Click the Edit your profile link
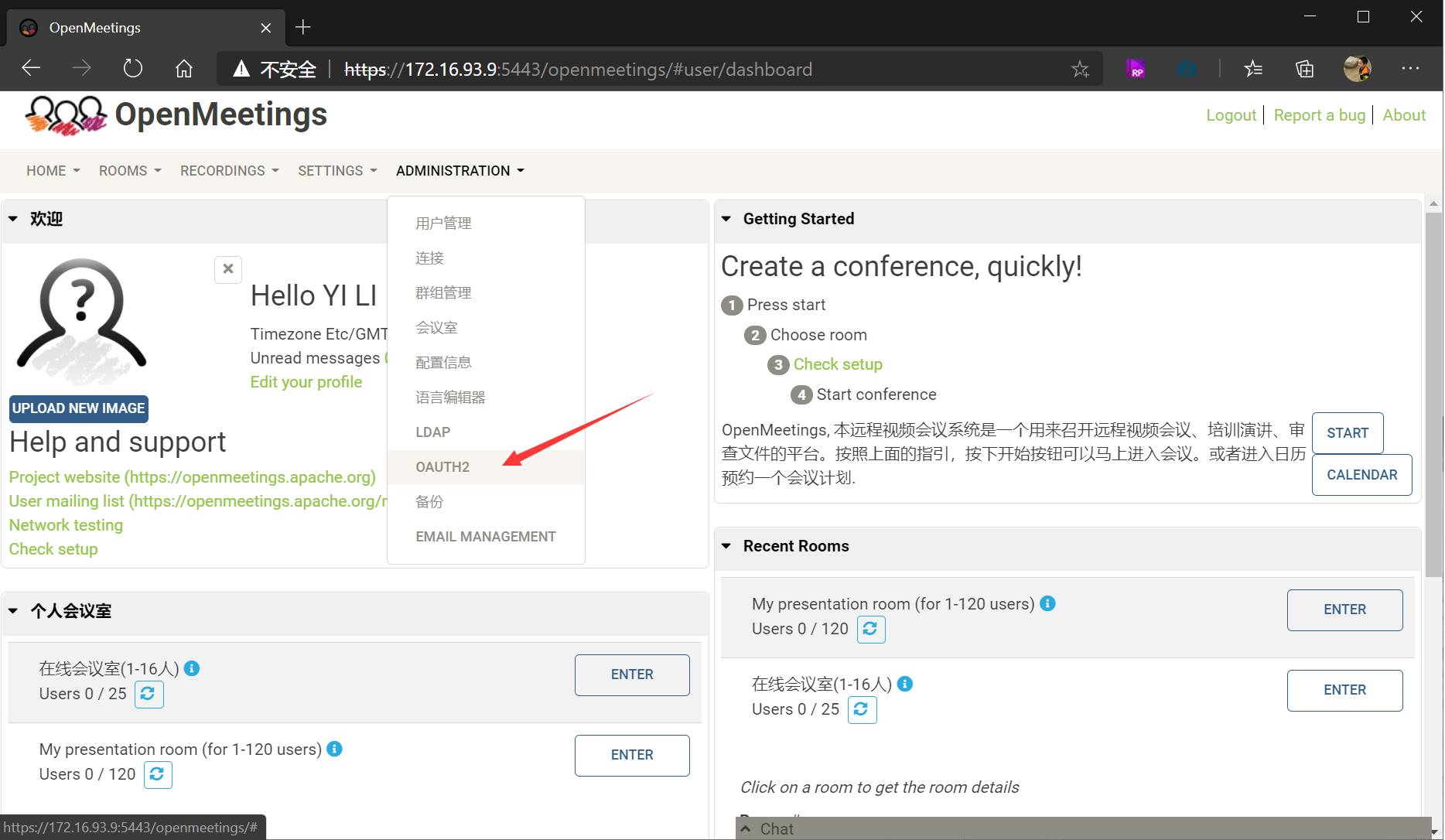Image resolution: width=1445 pixels, height=840 pixels. click(306, 382)
